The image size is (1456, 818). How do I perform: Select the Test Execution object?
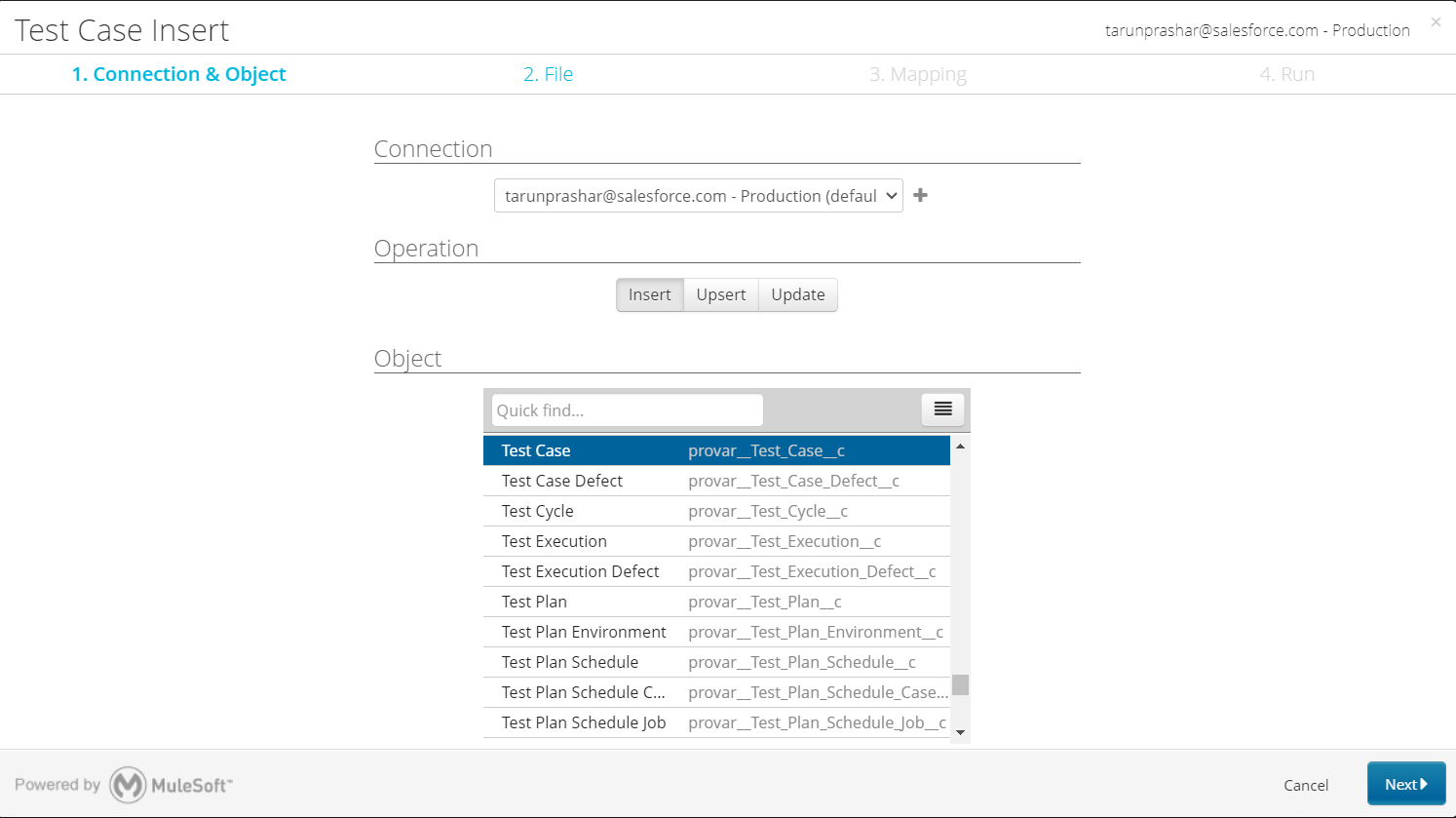(x=716, y=541)
